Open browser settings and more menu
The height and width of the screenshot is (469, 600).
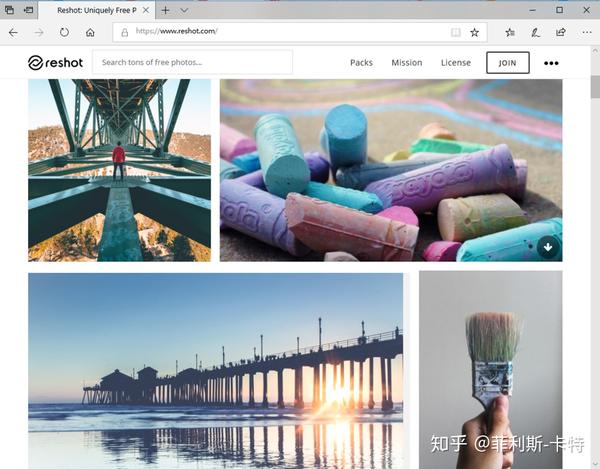587,33
